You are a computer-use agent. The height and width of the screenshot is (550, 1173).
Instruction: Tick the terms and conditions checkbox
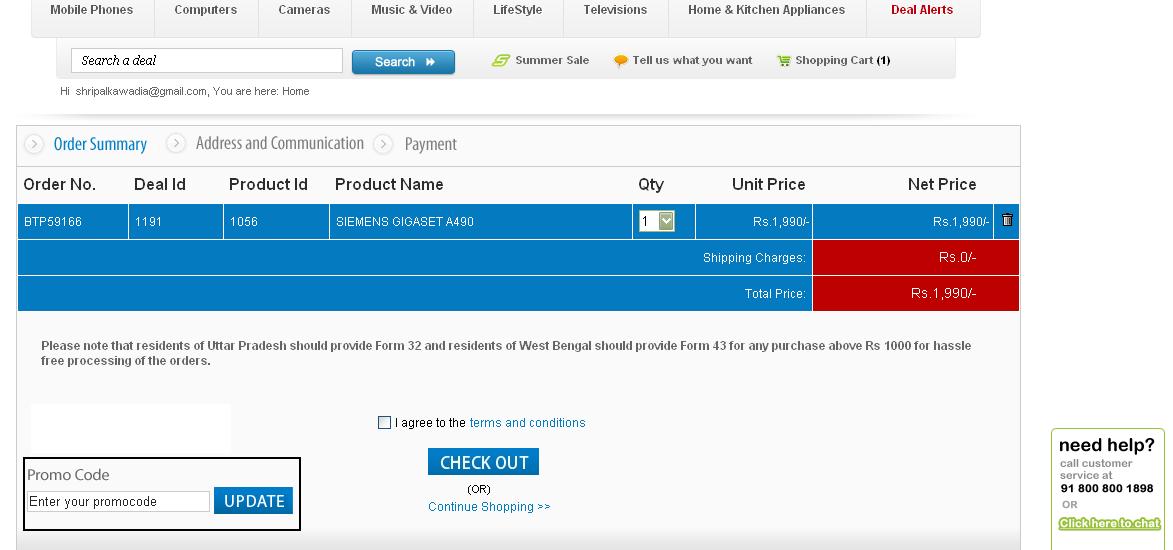[385, 423]
